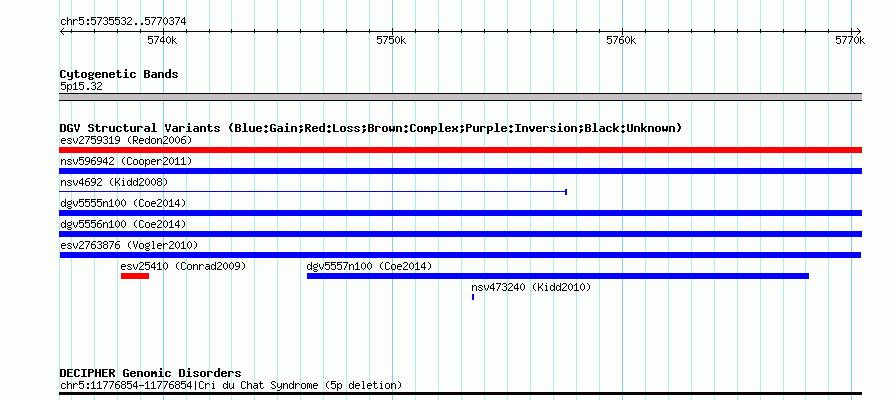Click the 'Cytogenetic Bands' track title
Screen dimensions: 890x400
click(x=119, y=74)
